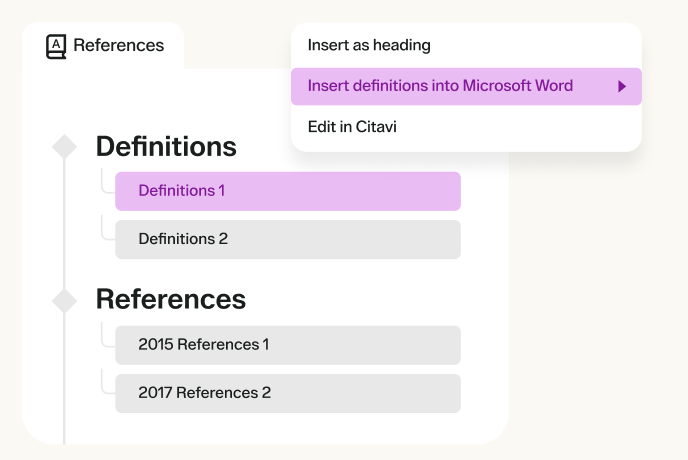Select Insert definitions into Microsoft Word
688x460 pixels.
click(x=440, y=86)
